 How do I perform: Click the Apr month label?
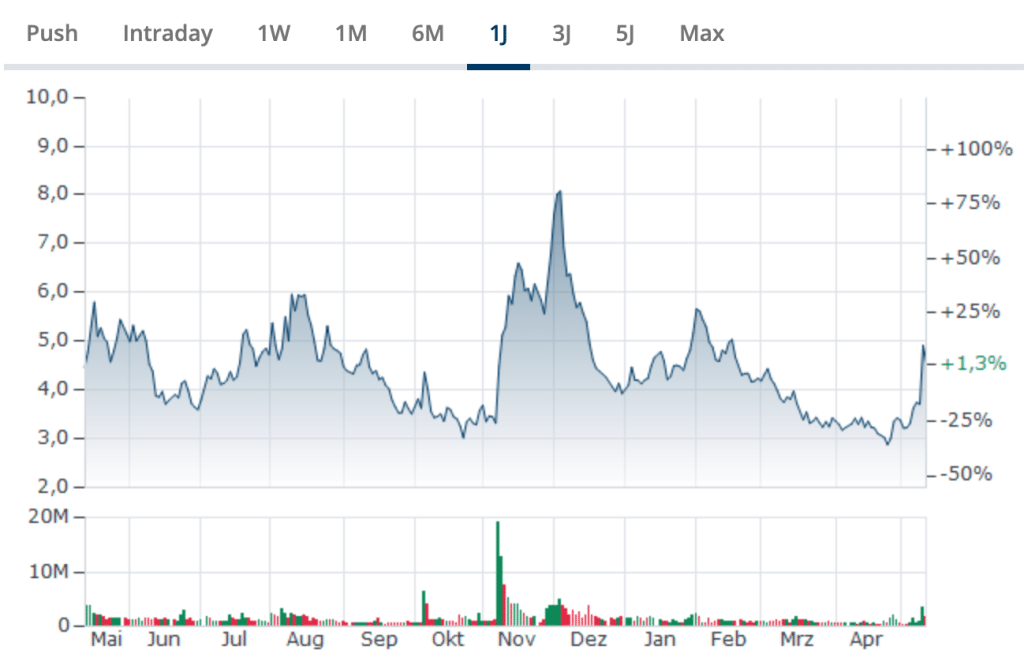(x=866, y=639)
